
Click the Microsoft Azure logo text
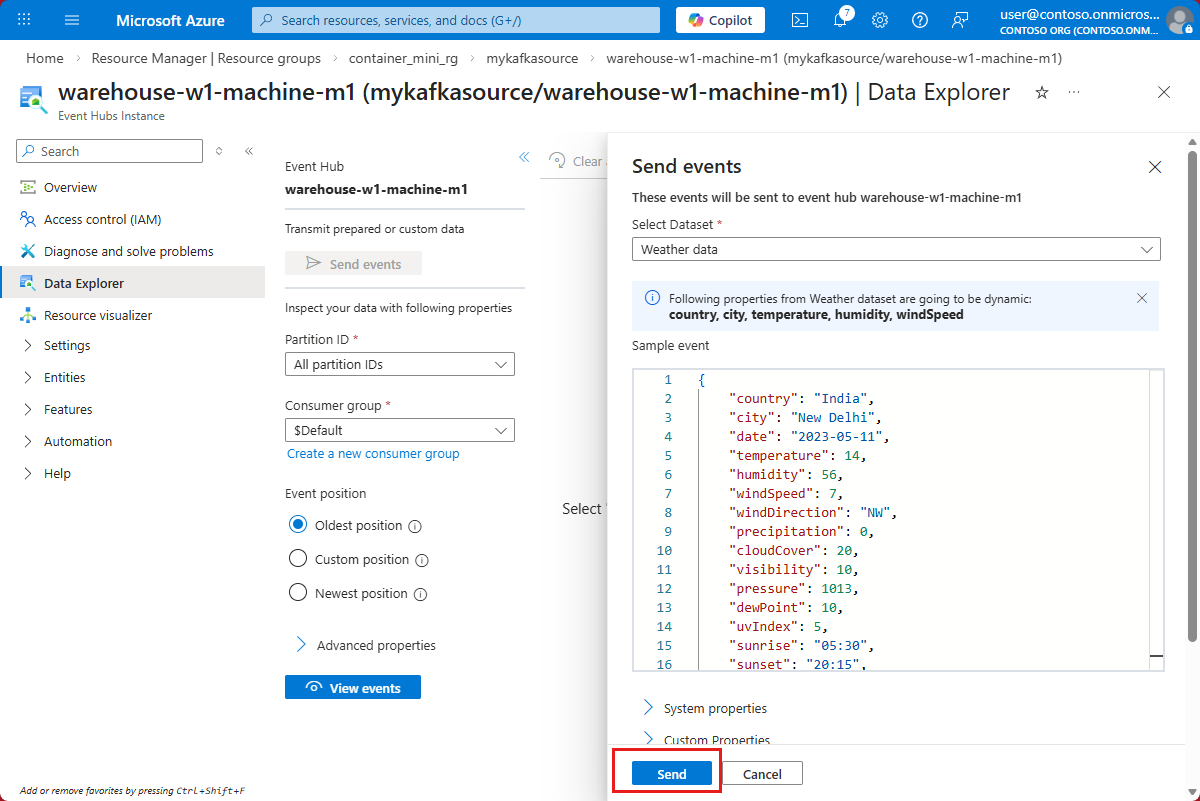coord(170,20)
